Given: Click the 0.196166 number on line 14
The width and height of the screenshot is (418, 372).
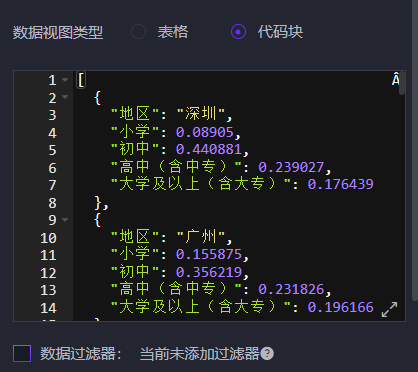Looking at the screenshot, I should [x=340, y=307].
